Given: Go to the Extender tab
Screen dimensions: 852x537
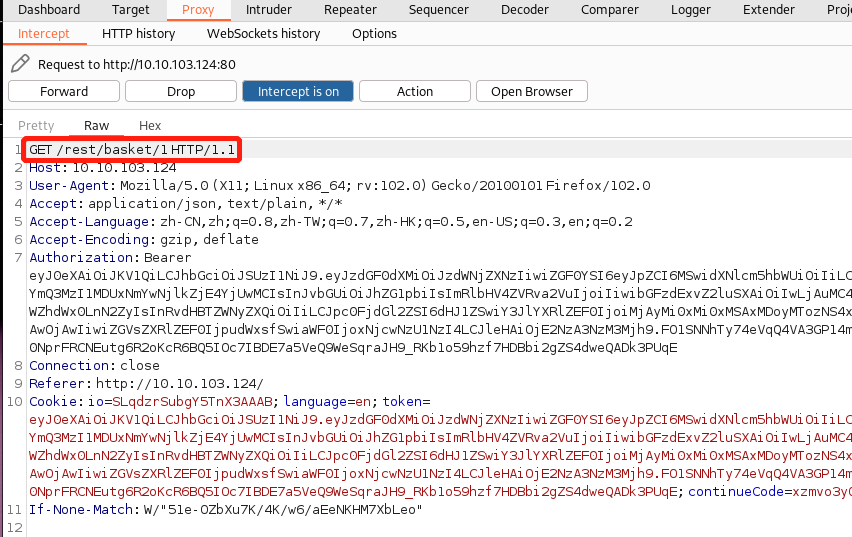Looking at the screenshot, I should [768, 10].
